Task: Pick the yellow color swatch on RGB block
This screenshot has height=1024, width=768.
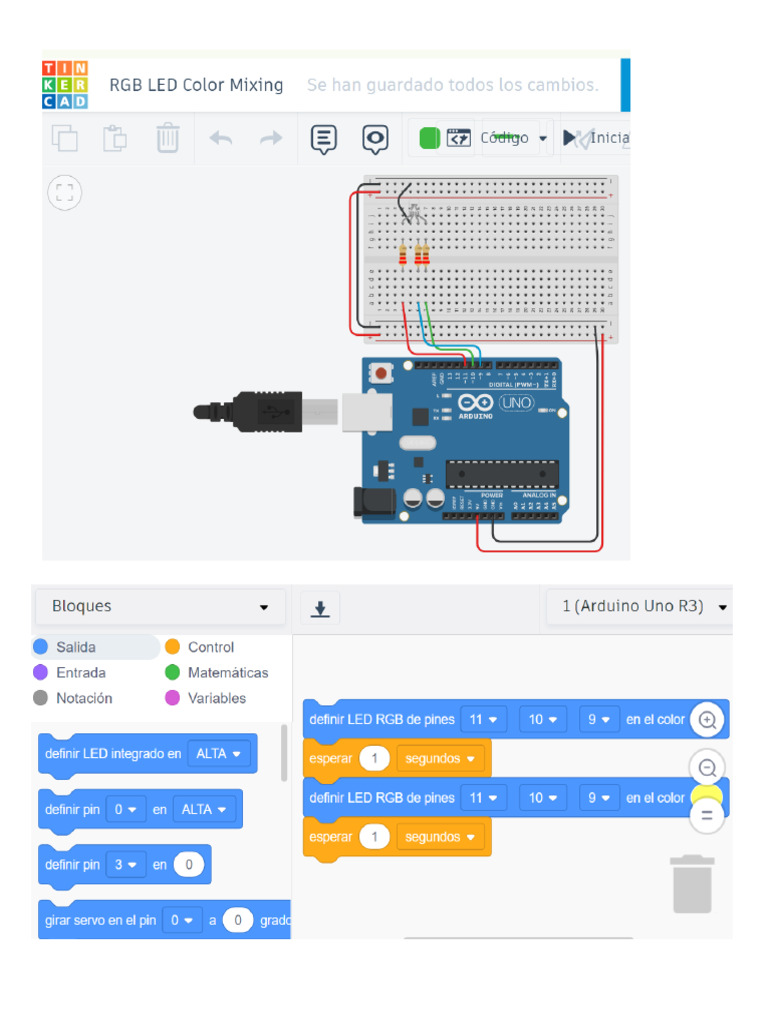Action: (707, 795)
